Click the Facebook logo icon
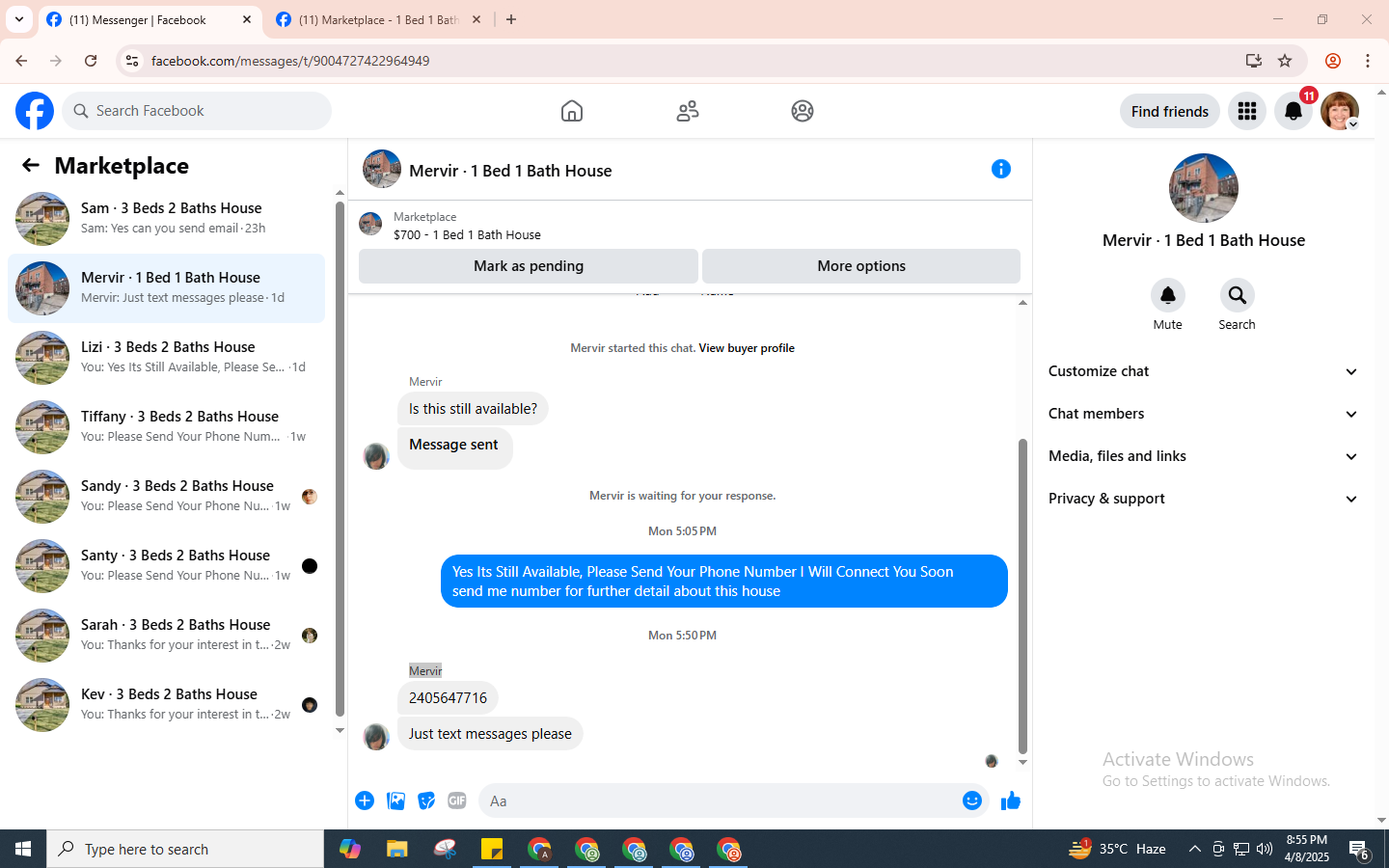Screen dimensions: 1389x868 [35, 111]
